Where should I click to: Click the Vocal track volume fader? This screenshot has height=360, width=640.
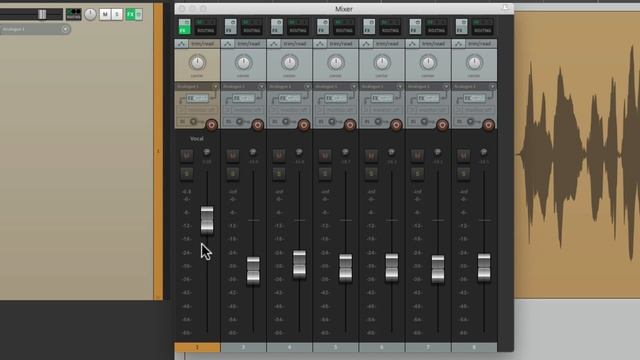pyautogui.click(x=207, y=220)
